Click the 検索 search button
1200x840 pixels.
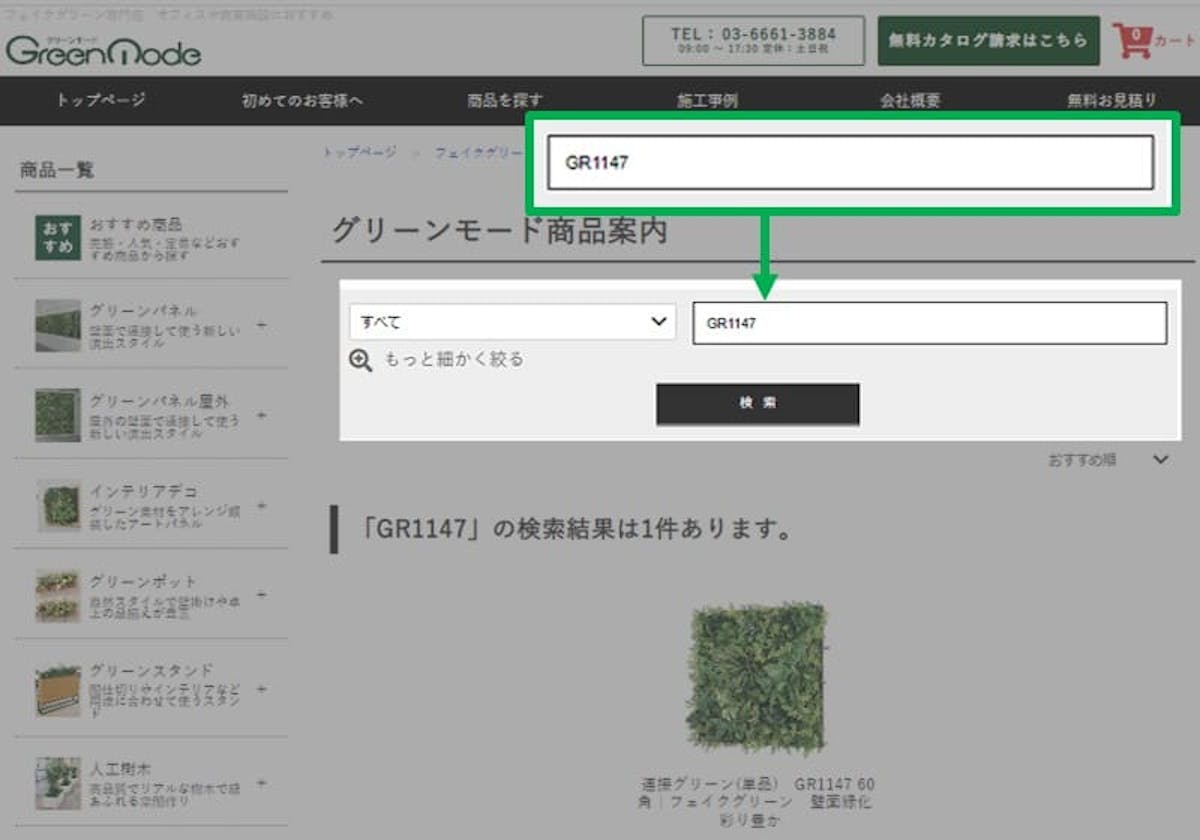pos(757,404)
